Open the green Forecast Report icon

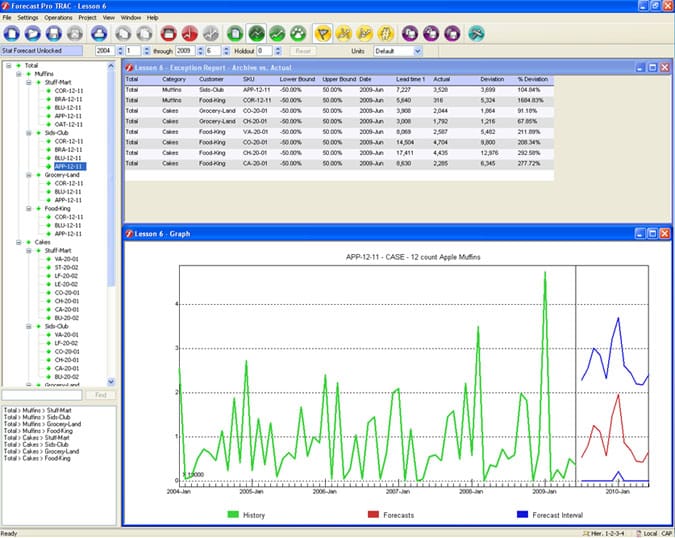click(235, 34)
